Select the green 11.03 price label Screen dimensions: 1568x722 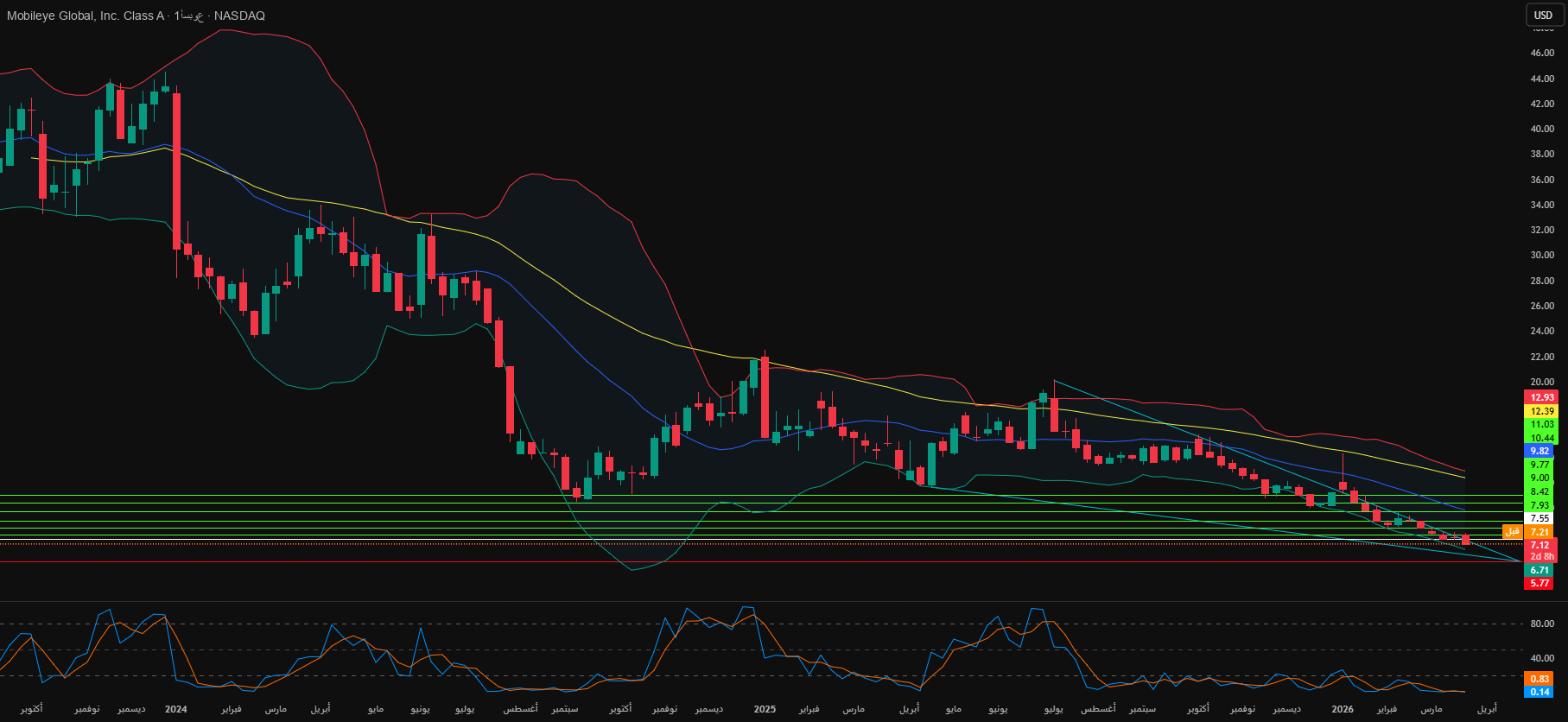[1539, 424]
